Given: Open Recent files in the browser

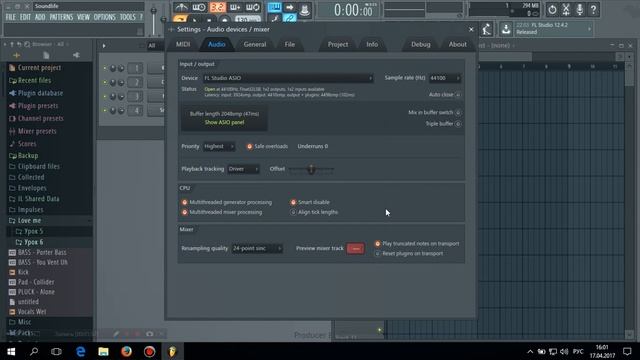Looking at the screenshot, I should click(x=34, y=80).
